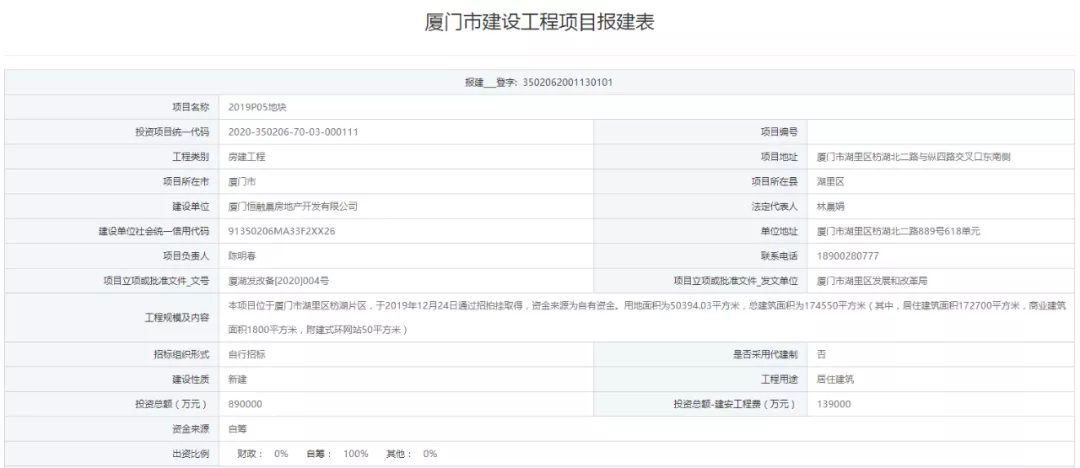Click the 项目立项或批准文件_文号 label
The width and height of the screenshot is (1080, 468).
coord(155,281)
